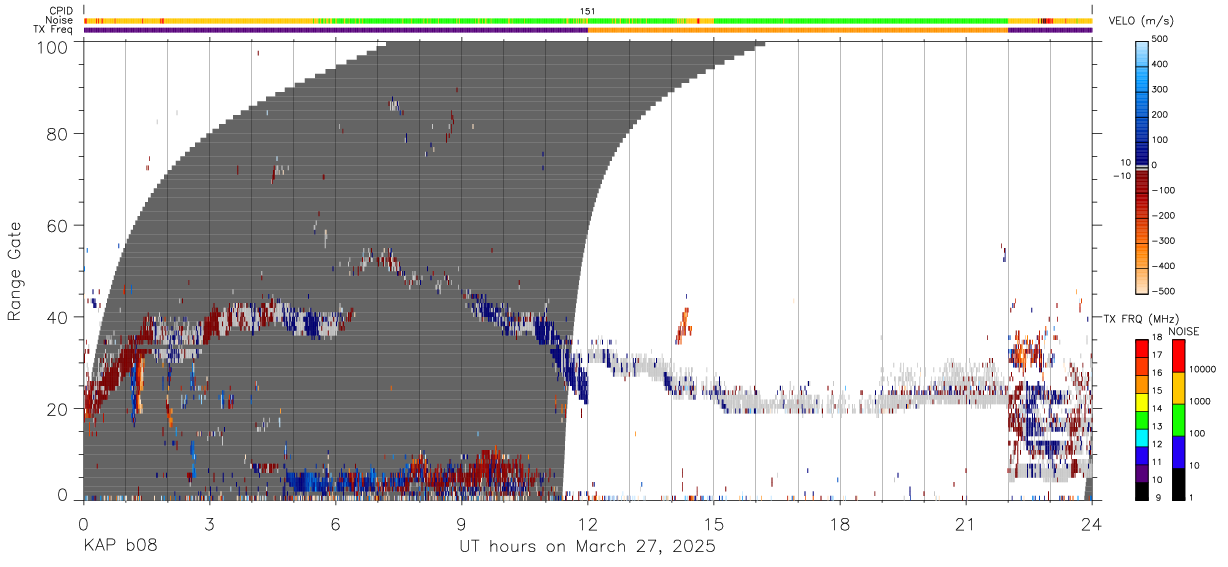This screenshot has height=567, width=1228.
Task: Click the blue swatch in NOISE legend
Action: (x=1179, y=452)
